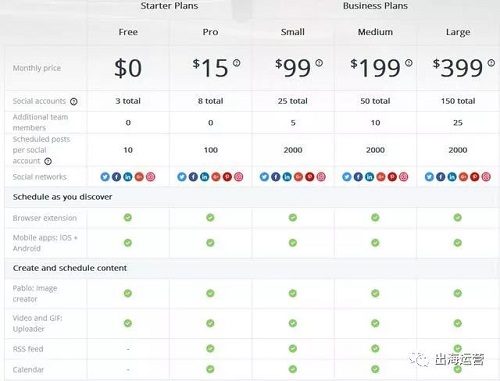The image size is (500, 381).
Task: Click the Calendar row label
Action: click(x=28, y=370)
